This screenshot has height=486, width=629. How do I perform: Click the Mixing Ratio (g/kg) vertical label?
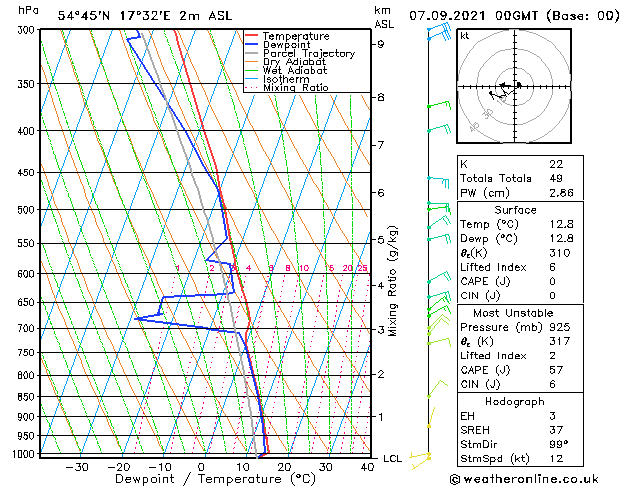click(x=392, y=281)
